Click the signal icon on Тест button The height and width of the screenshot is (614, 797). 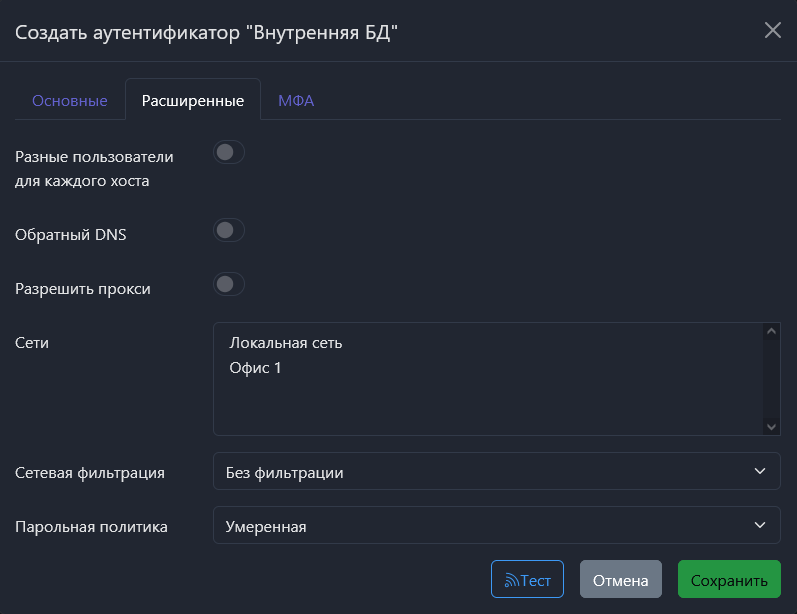511,580
